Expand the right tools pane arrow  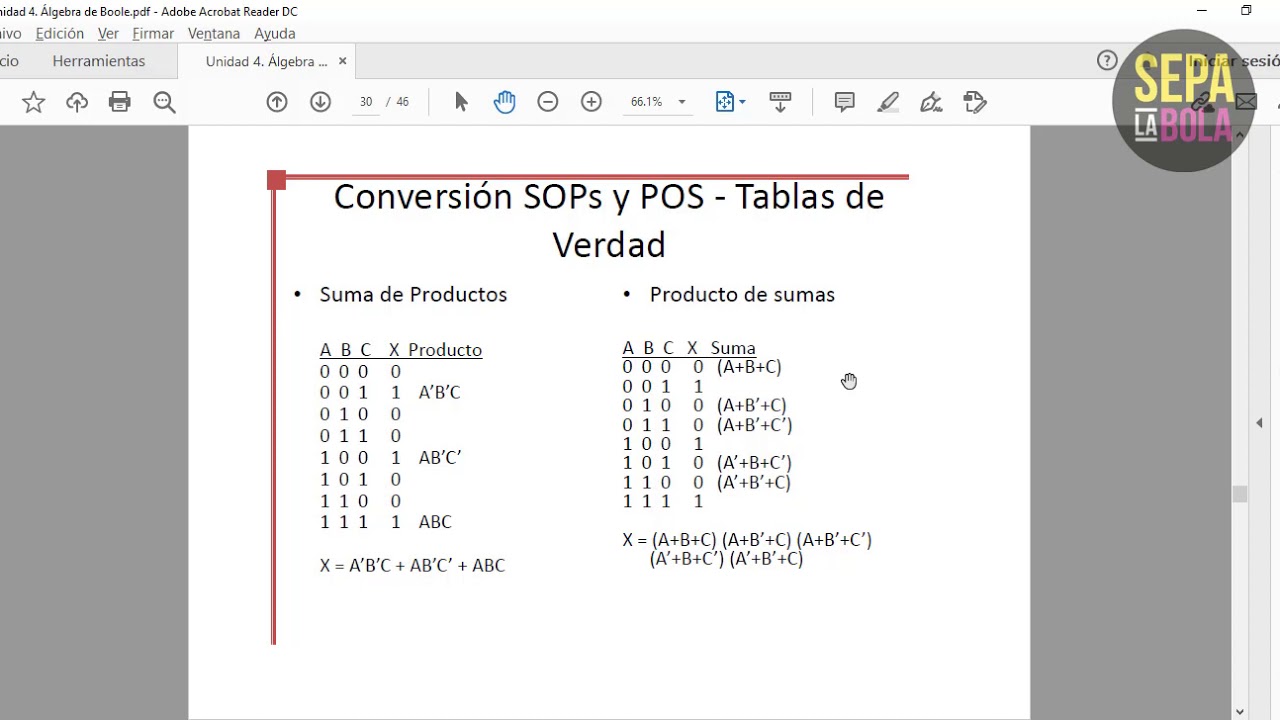pyautogui.click(x=1259, y=423)
